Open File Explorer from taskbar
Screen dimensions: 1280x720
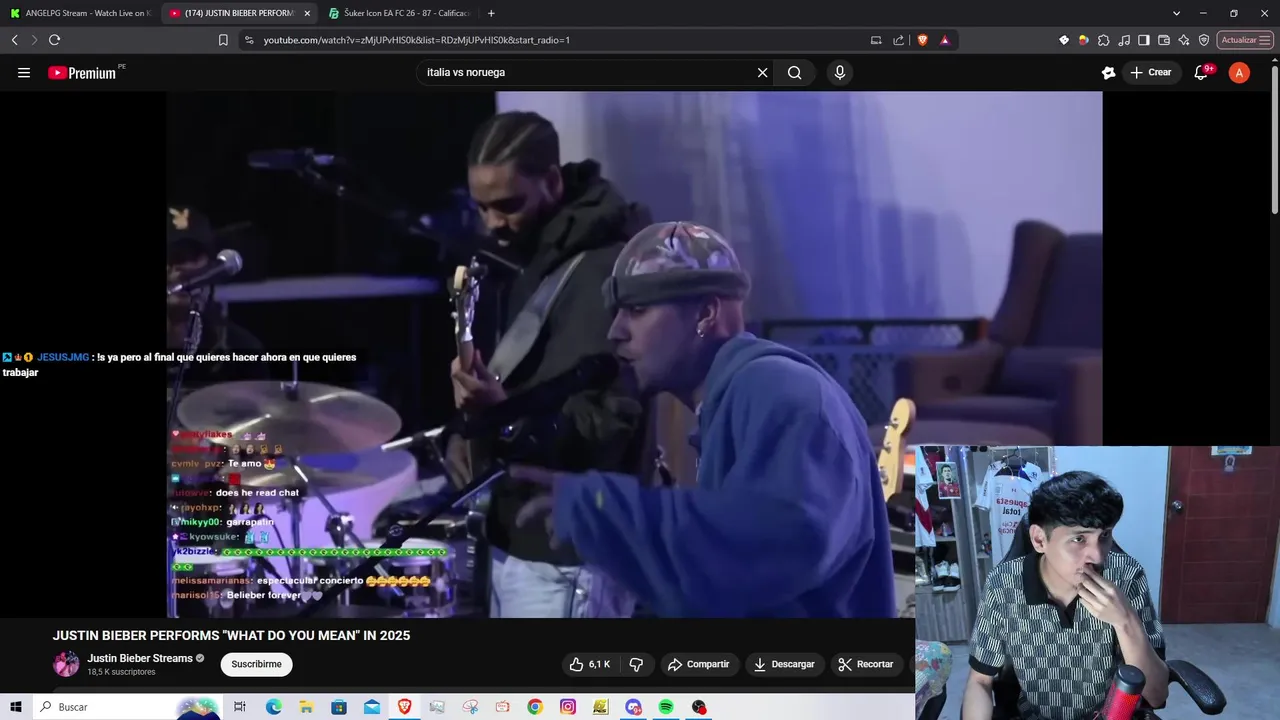click(306, 707)
